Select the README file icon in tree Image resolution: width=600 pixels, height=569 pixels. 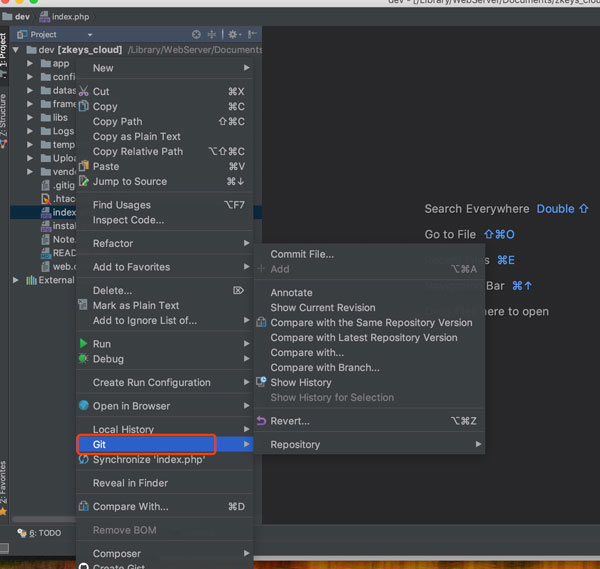46,253
